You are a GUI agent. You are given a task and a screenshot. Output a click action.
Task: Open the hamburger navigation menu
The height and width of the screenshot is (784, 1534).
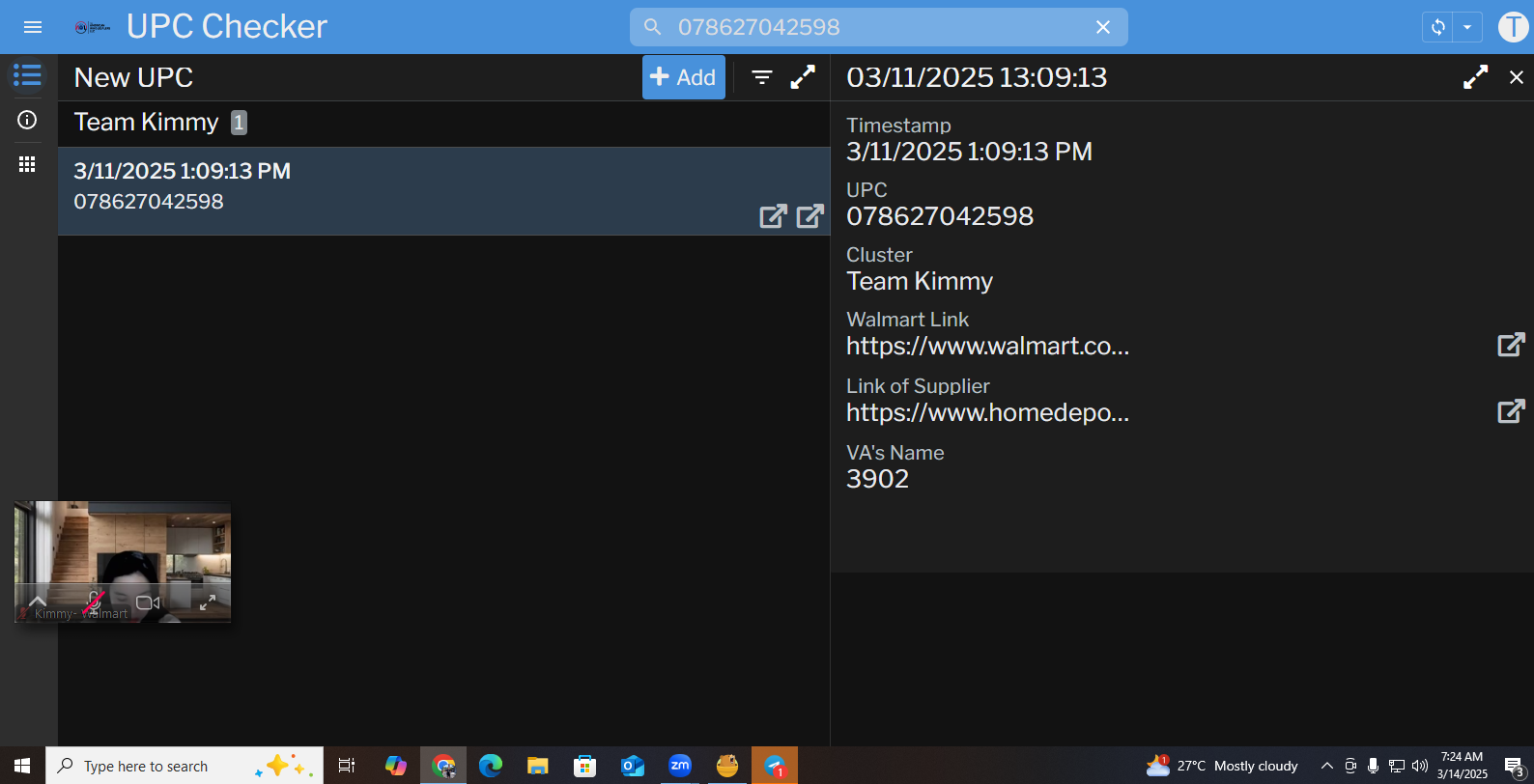pyautogui.click(x=33, y=27)
